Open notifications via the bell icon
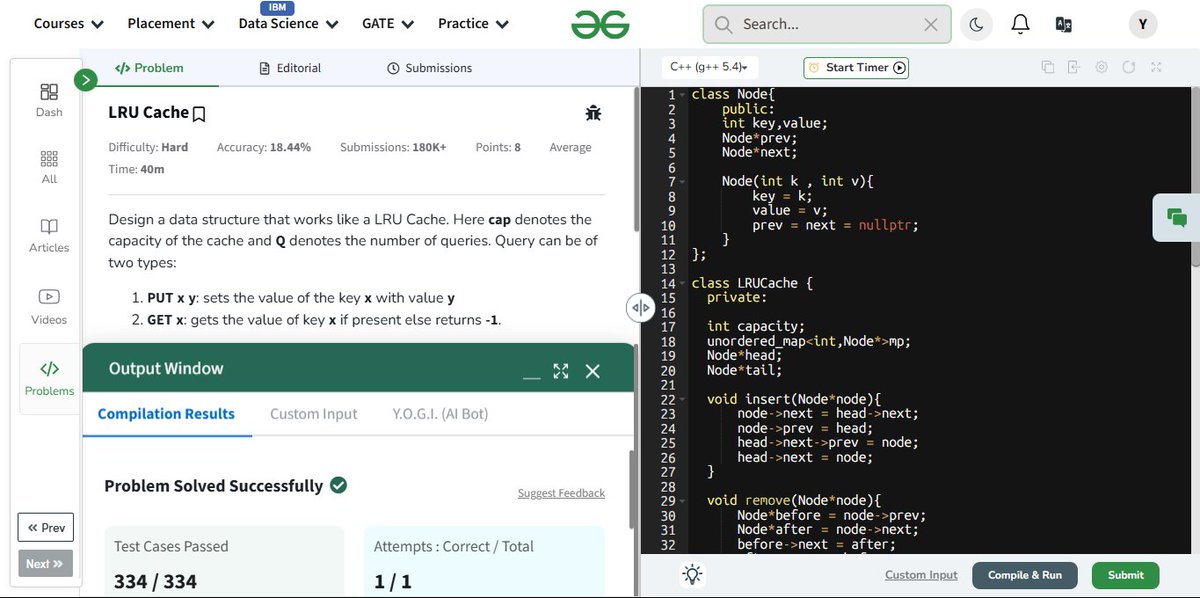 point(1020,24)
